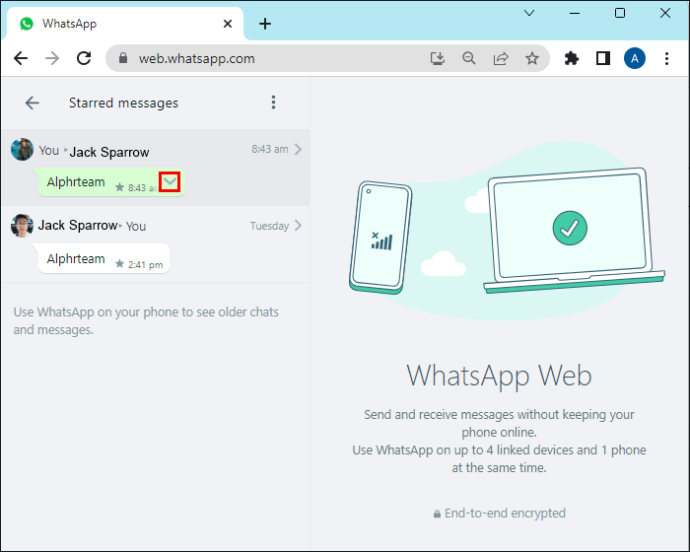Go back from Starred messages panel
Viewport: 690px width, 552px height.
[x=32, y=103]
